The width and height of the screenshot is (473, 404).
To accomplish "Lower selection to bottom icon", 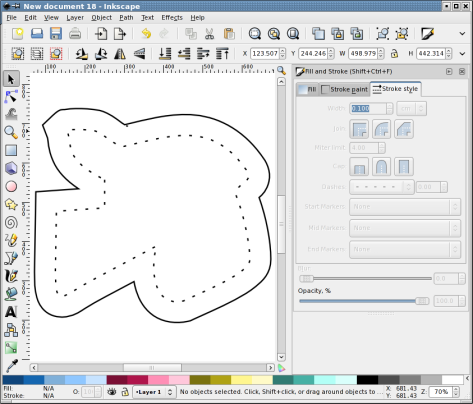I will 165,53.
